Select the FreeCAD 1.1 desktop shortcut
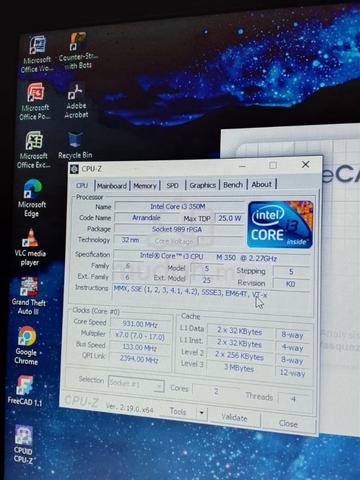This screenshot has width=360, height=480. coord(25,390)
